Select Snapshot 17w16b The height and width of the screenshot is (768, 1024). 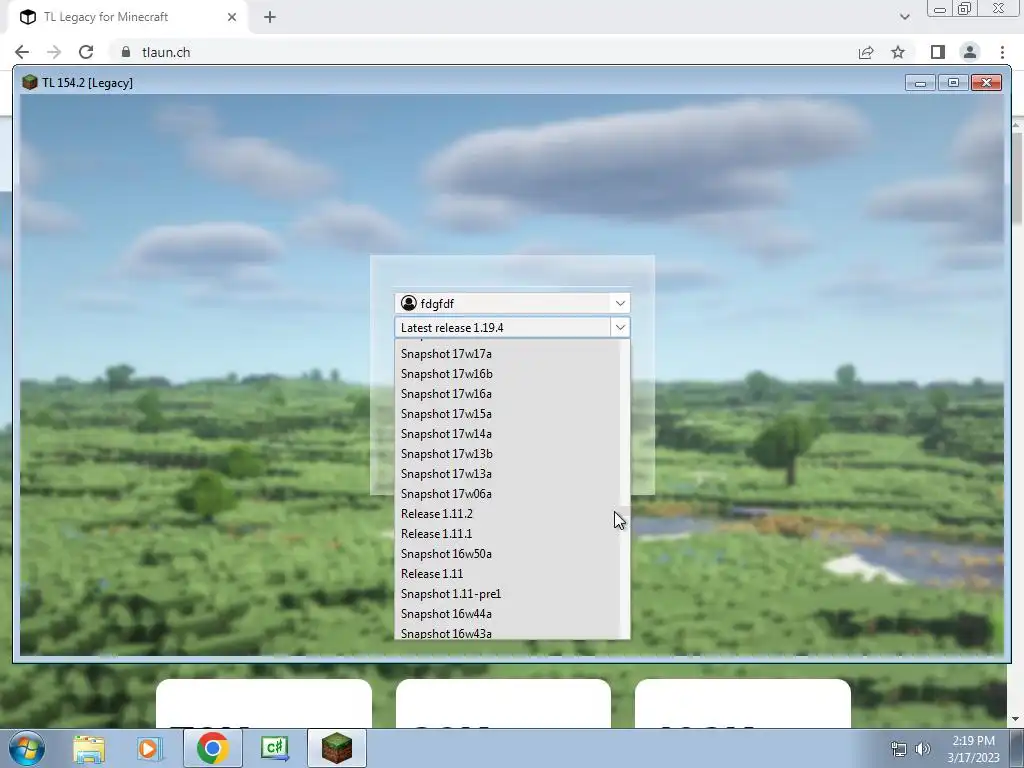point(507,374)
